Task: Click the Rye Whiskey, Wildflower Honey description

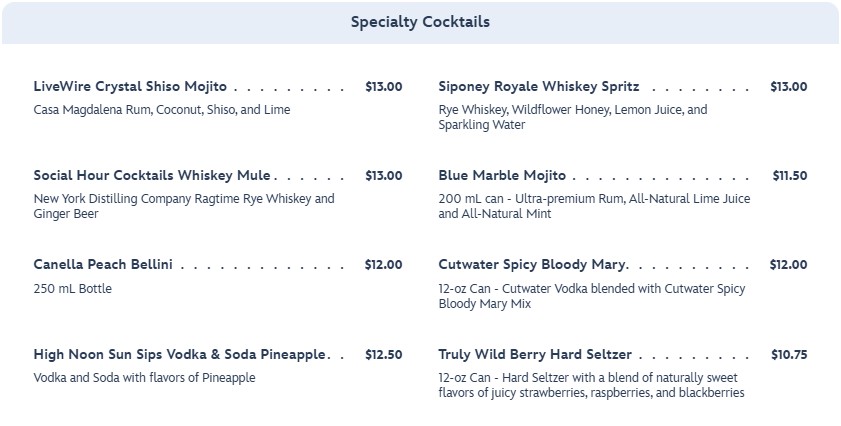Action: tap(572, 118)
